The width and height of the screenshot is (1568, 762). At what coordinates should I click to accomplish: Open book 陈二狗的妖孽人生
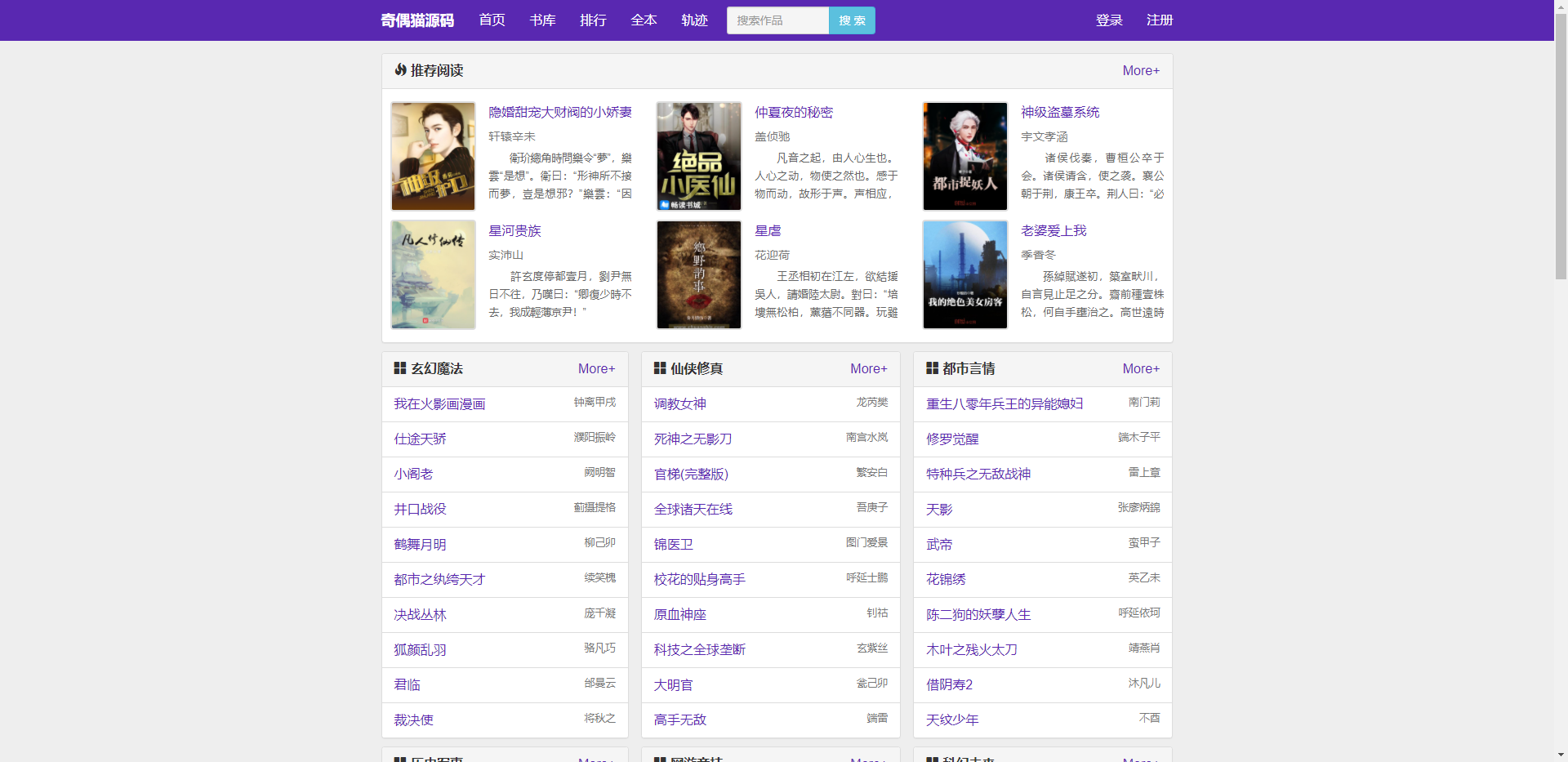978,615
